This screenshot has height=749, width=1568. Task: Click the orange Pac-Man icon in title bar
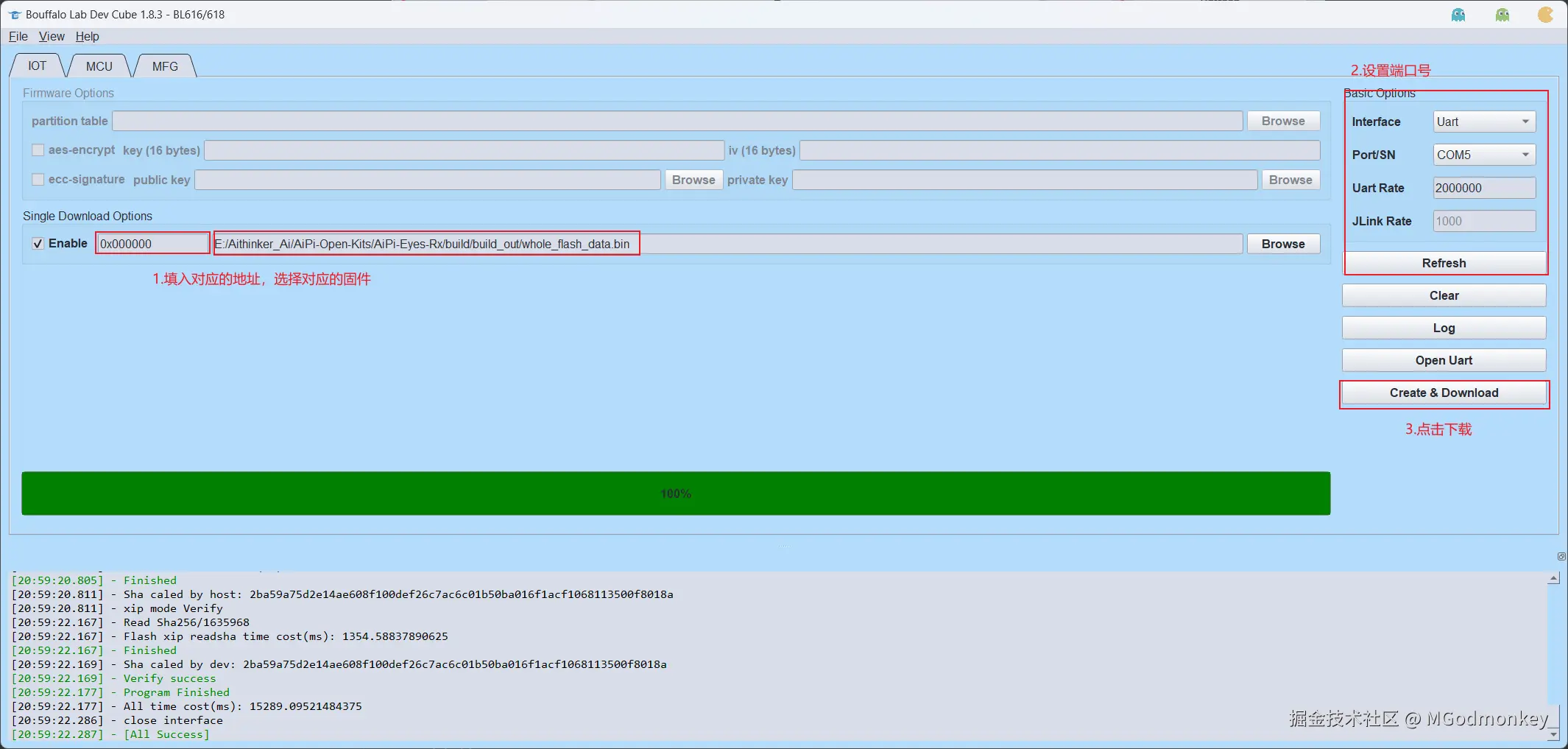click(1545, 15)
